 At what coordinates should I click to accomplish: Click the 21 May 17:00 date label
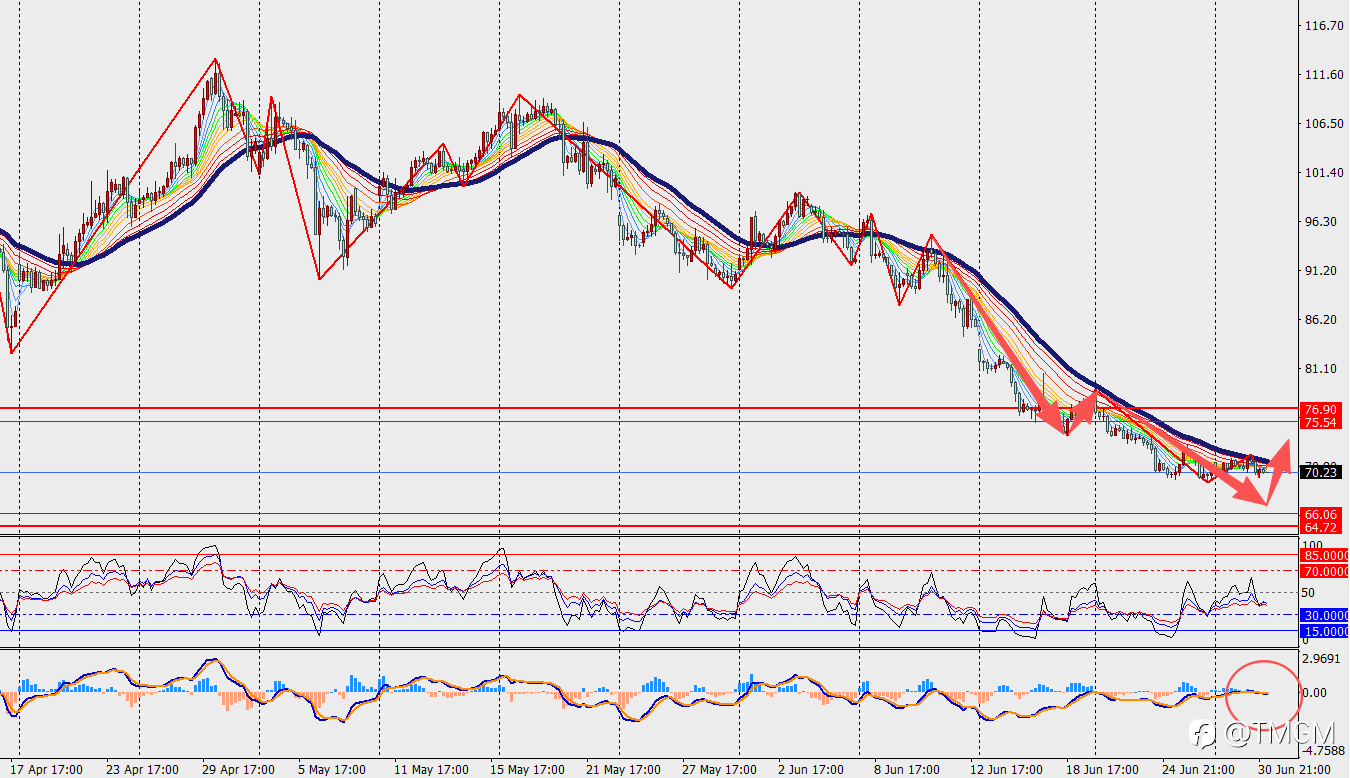[x=622, y=769]
